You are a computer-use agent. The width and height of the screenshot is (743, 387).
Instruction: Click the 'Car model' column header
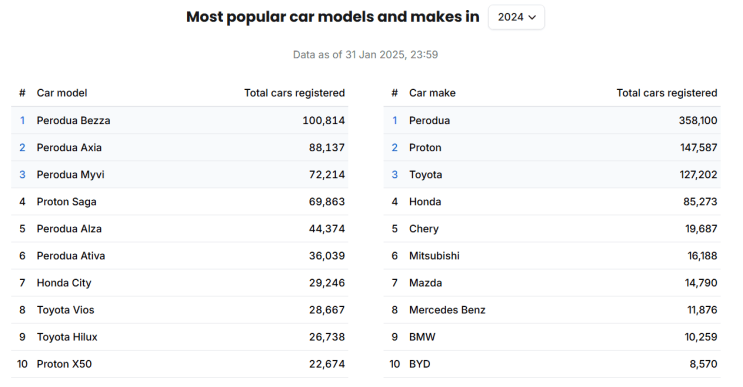(62, 93)
